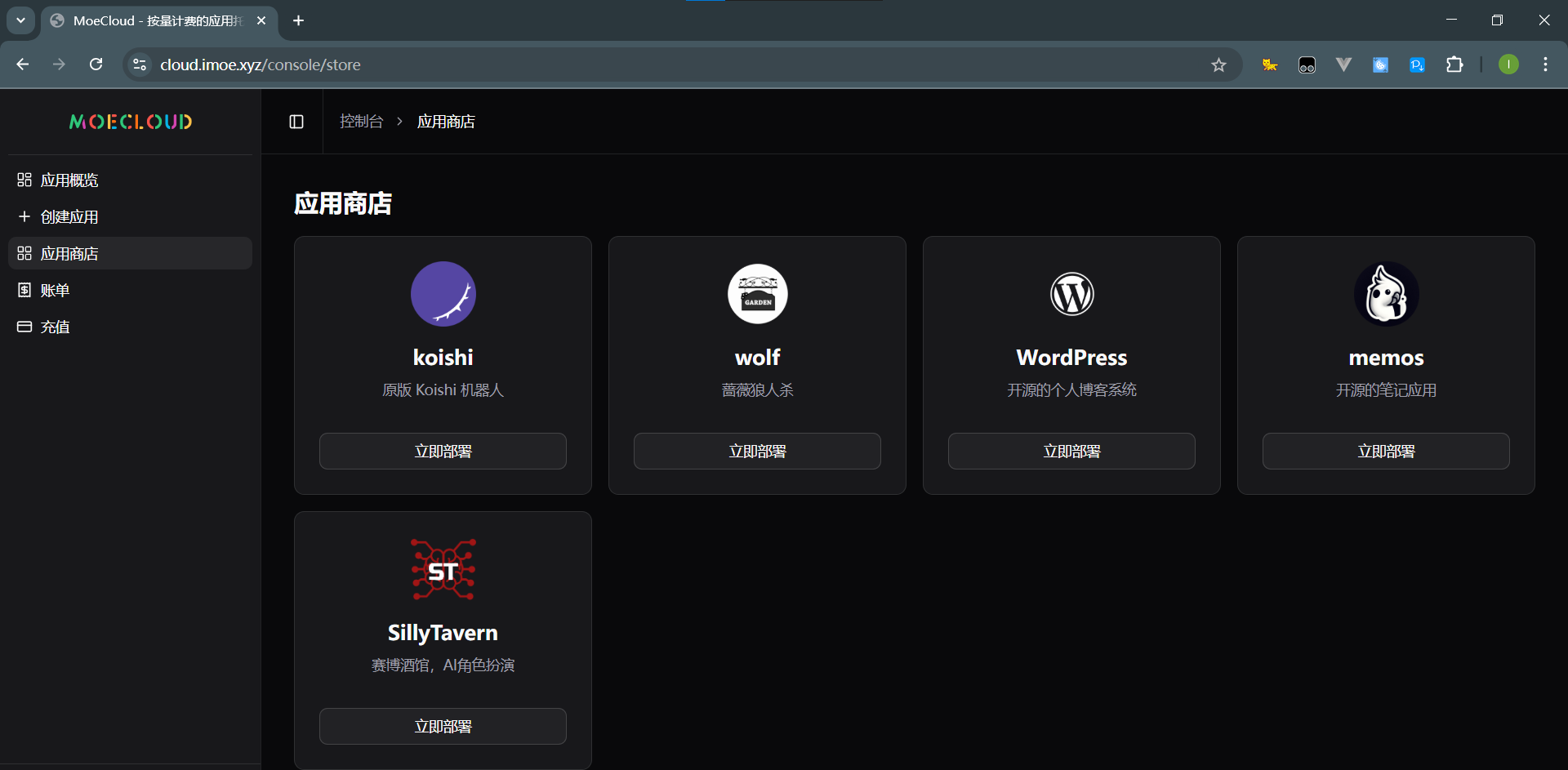Image resolution: width=1568 pixels, height=770 pixels.
Task: Open the Chrome three-dot menu
Action: (1545, 65)
